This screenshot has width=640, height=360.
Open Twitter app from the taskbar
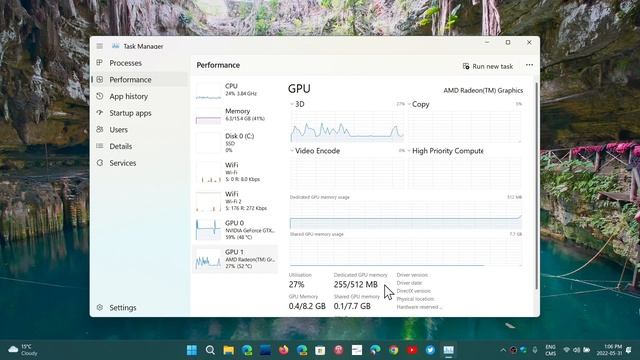pyautogui.click(x=430, y=350)
